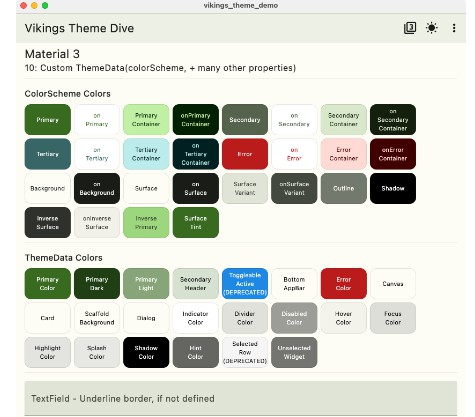Click the Inverse Surface swatch

pos(48,223)
